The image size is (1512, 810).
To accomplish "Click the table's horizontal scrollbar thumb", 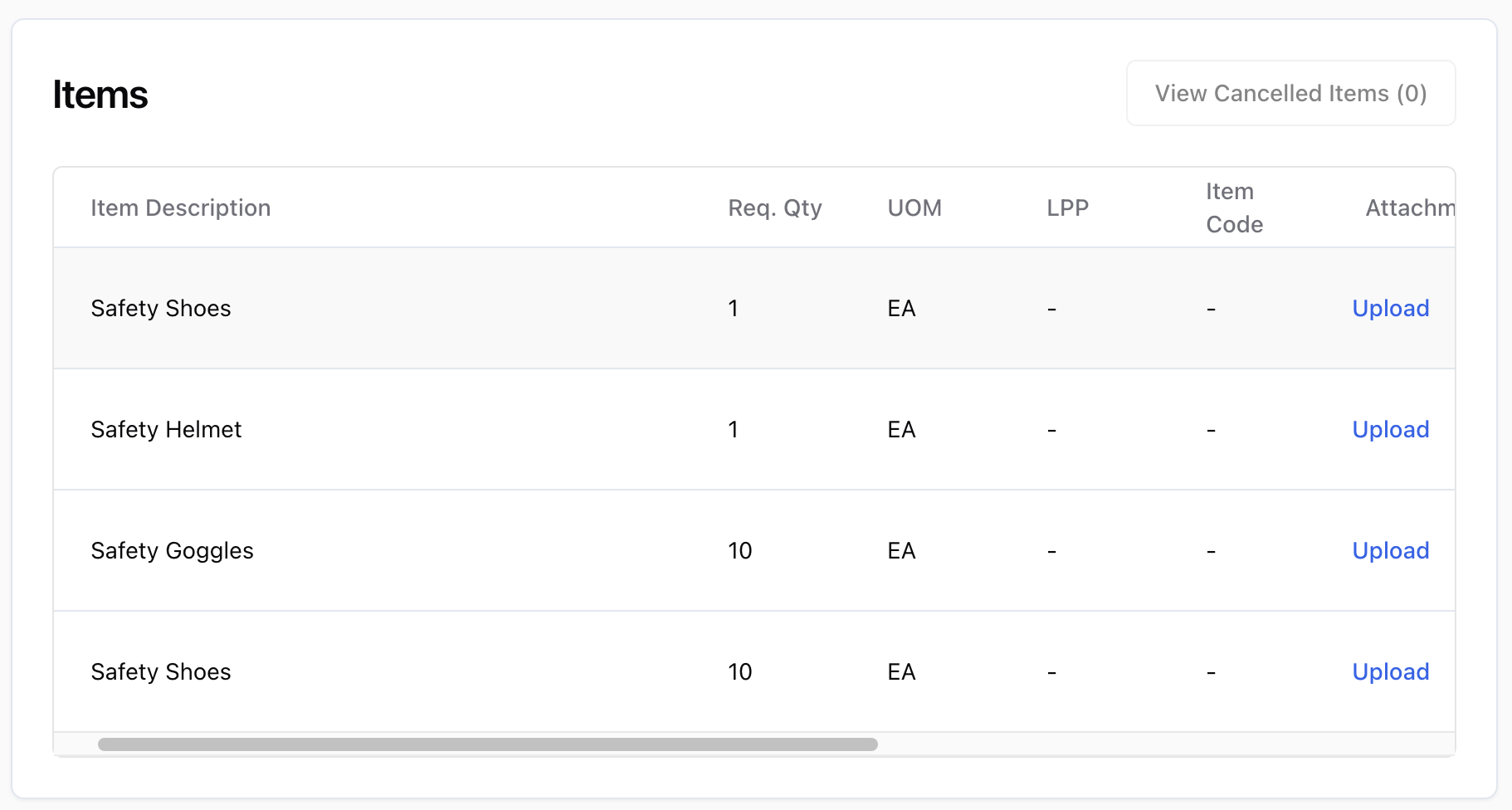I will point(488,744).
